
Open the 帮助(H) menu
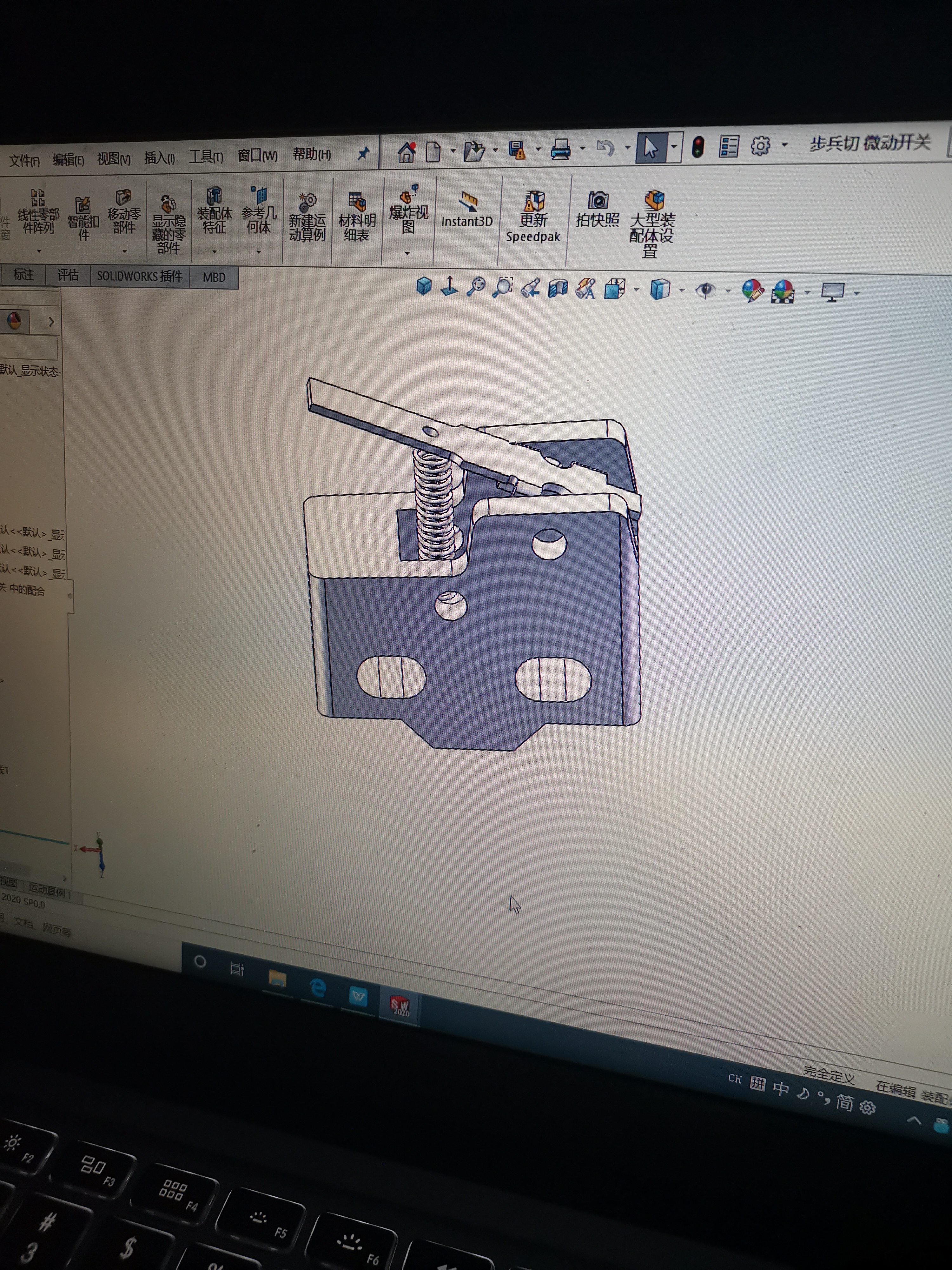[x=312, y=154]
